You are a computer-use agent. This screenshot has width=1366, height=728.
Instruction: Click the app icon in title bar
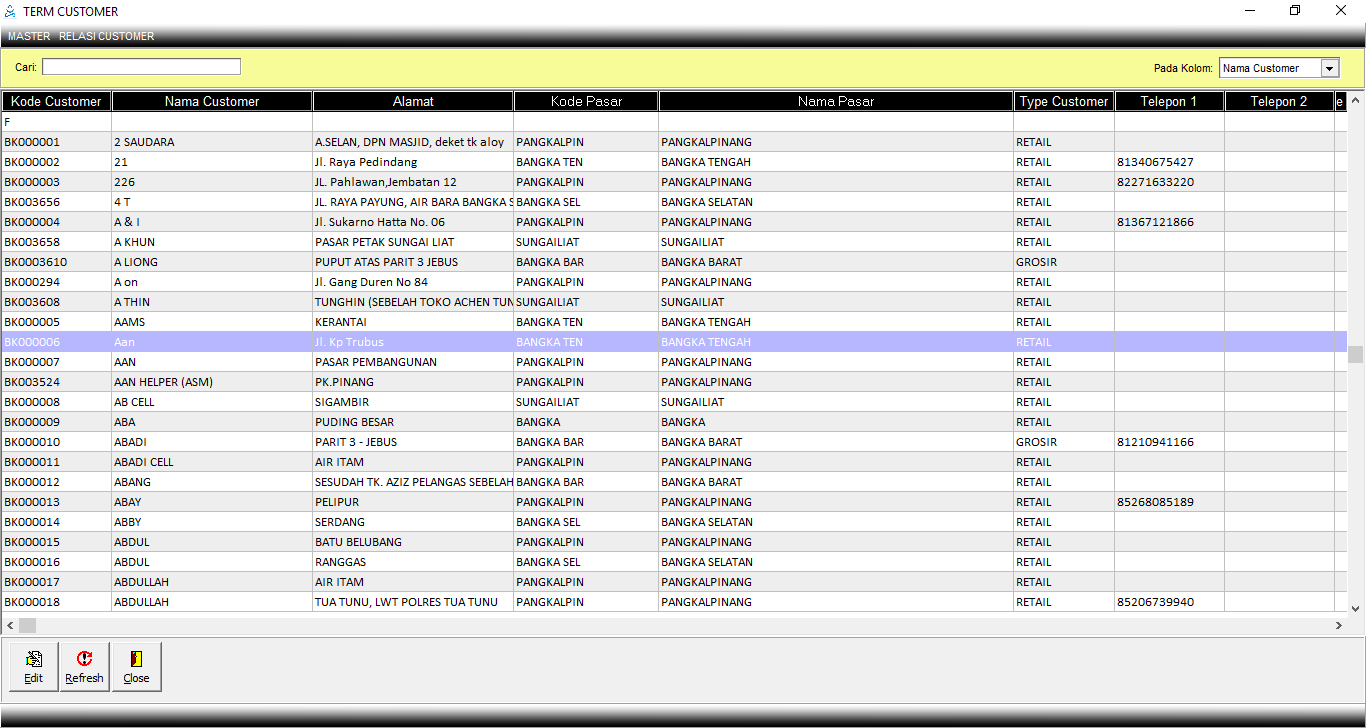pos(11,11)
